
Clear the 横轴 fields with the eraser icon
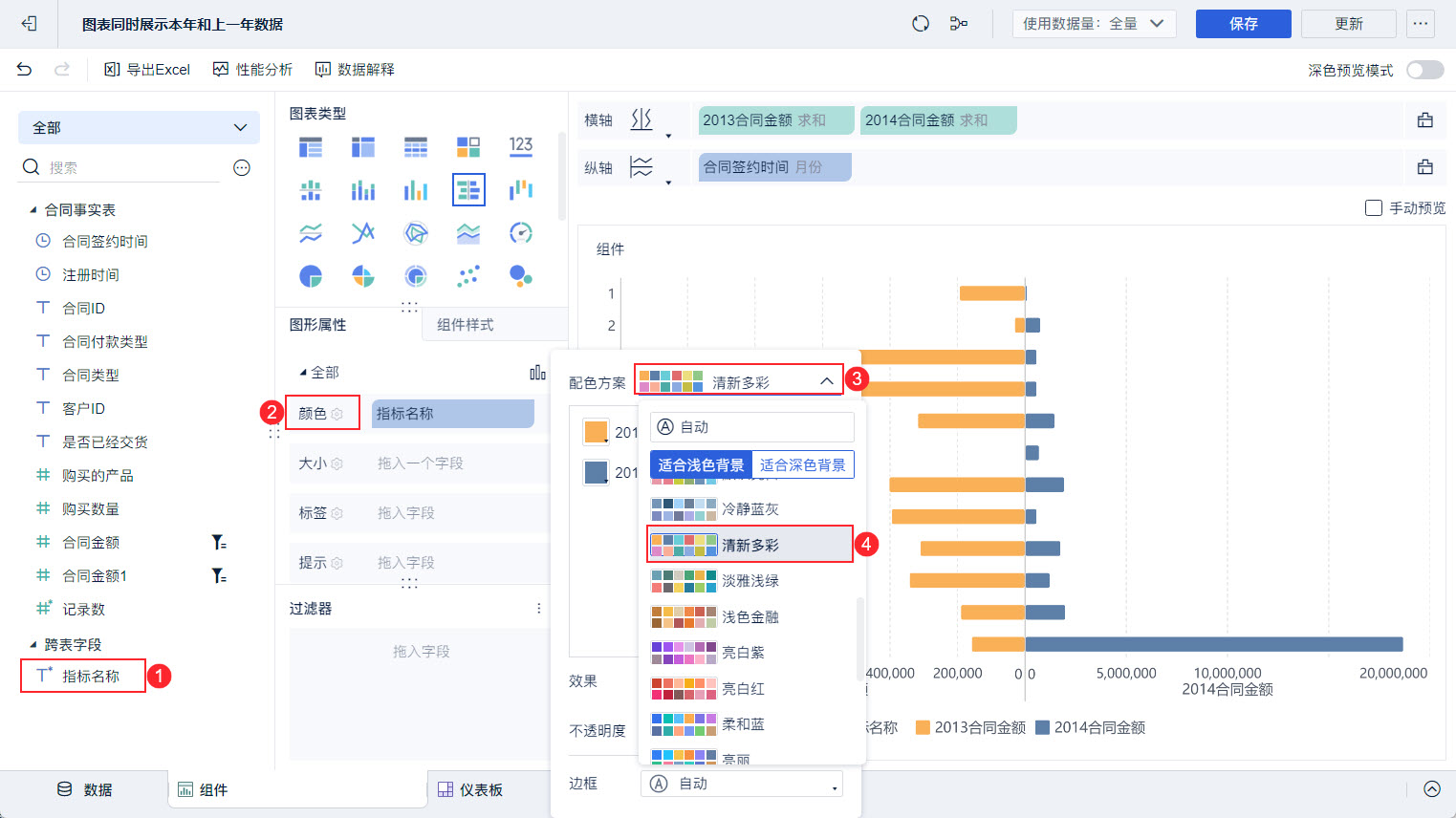coord(1425,120)
